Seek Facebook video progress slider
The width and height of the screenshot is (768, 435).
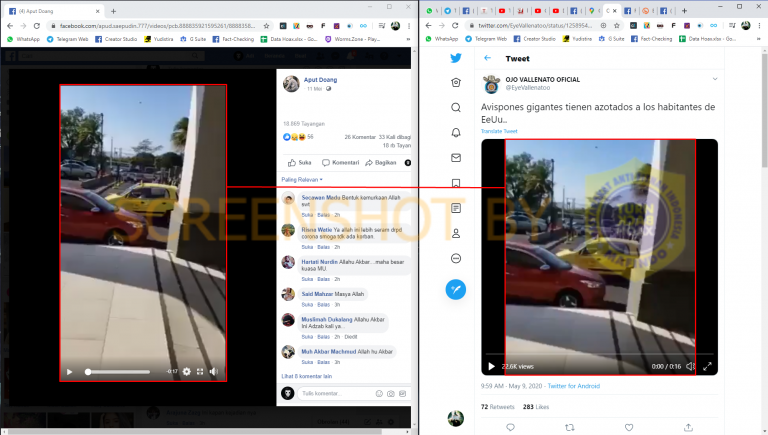click(x=118, y=372)
